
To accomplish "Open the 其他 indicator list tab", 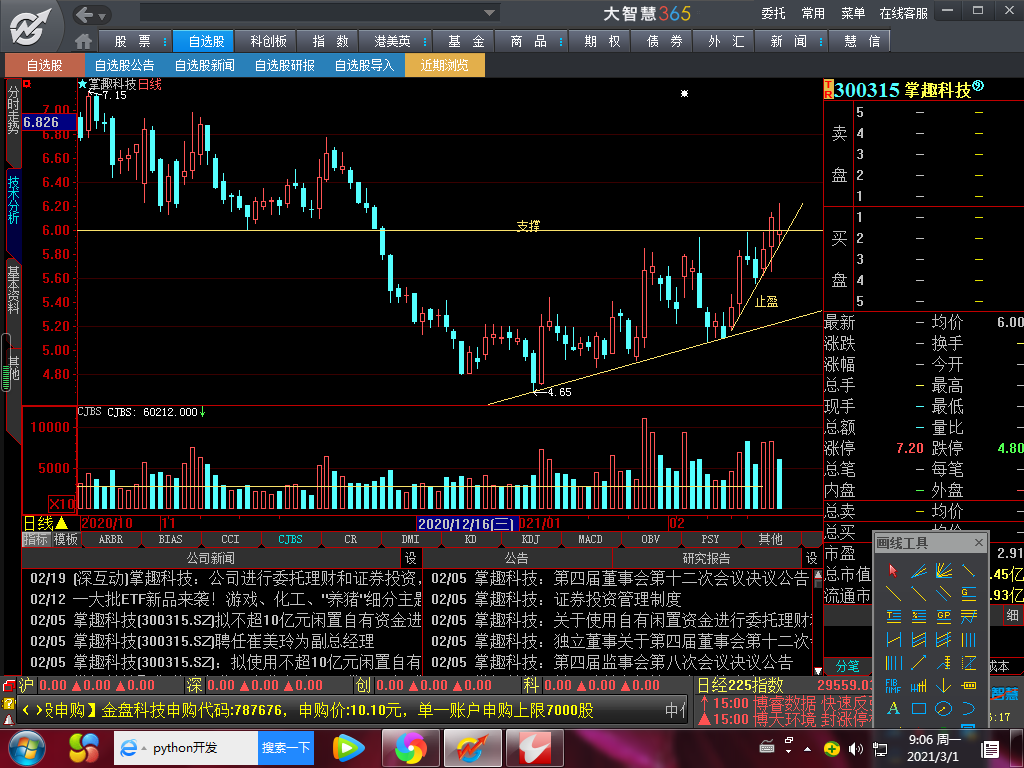I will click(771, 539).
